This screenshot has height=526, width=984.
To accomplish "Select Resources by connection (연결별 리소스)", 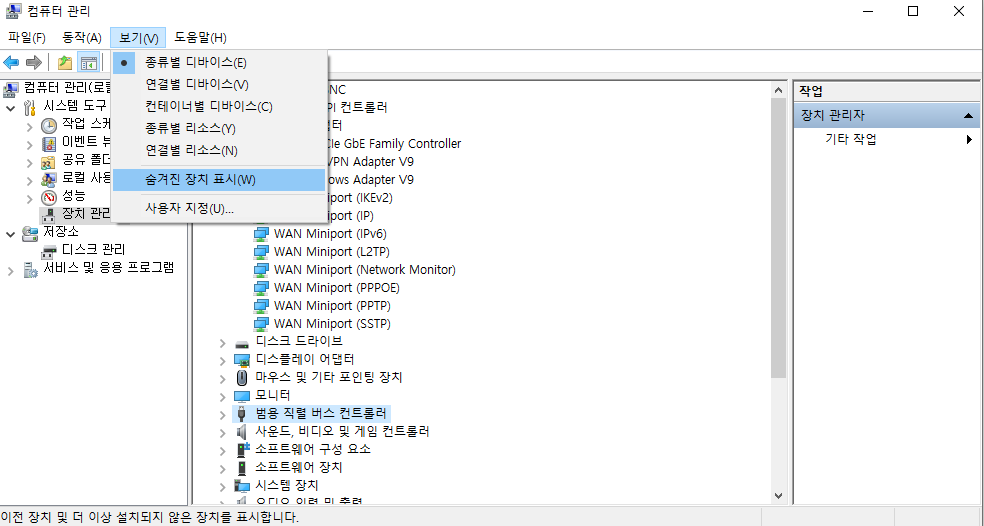I will 219,151.
